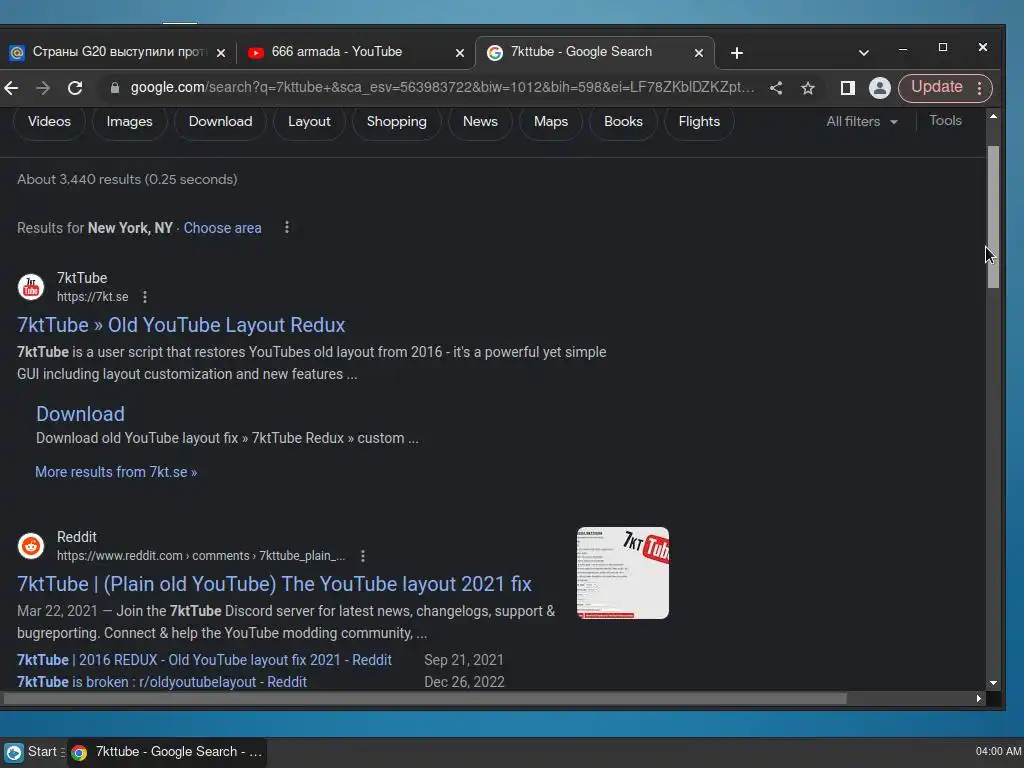Click the 7ktTube Reddit result thumbnail

(623, 573)
